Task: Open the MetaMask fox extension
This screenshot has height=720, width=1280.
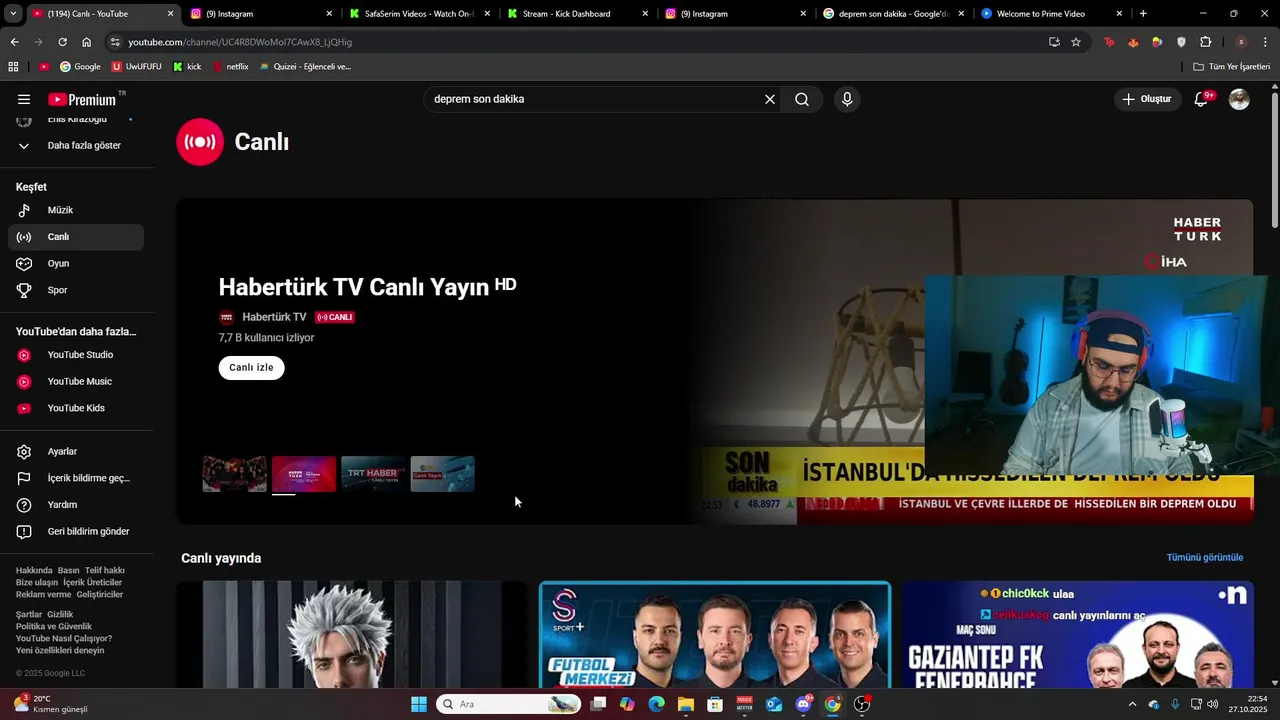Action: point(1133,42)
